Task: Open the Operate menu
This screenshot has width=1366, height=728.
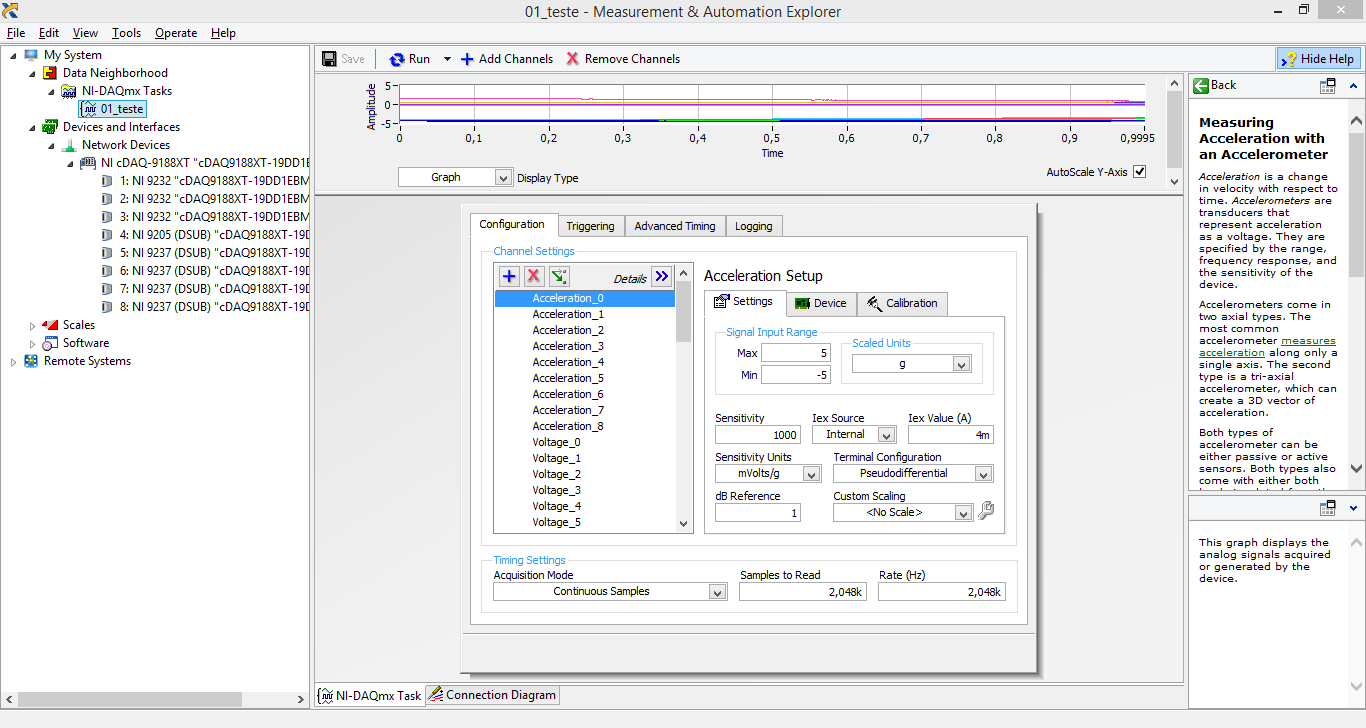Action: (176, 33)
